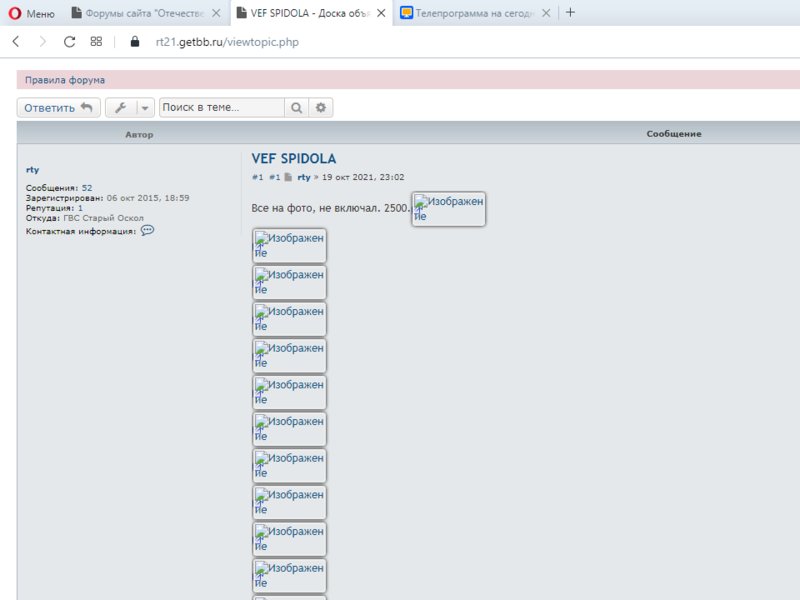800x600 pixels.
Task: Open topic tools wrench dropdown
Action: coord(130,108)
